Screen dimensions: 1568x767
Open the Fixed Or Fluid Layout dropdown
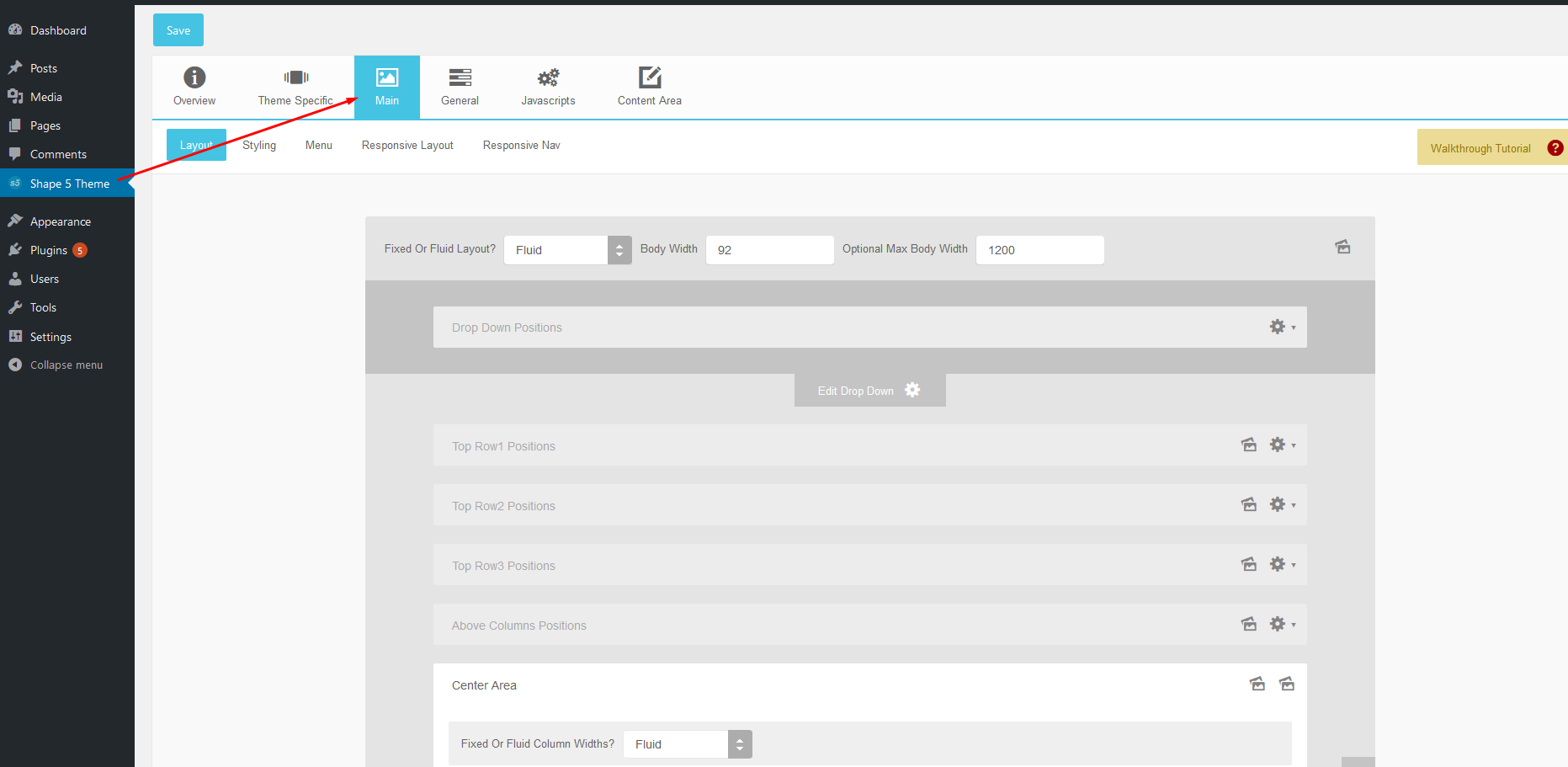coord(567,250)
